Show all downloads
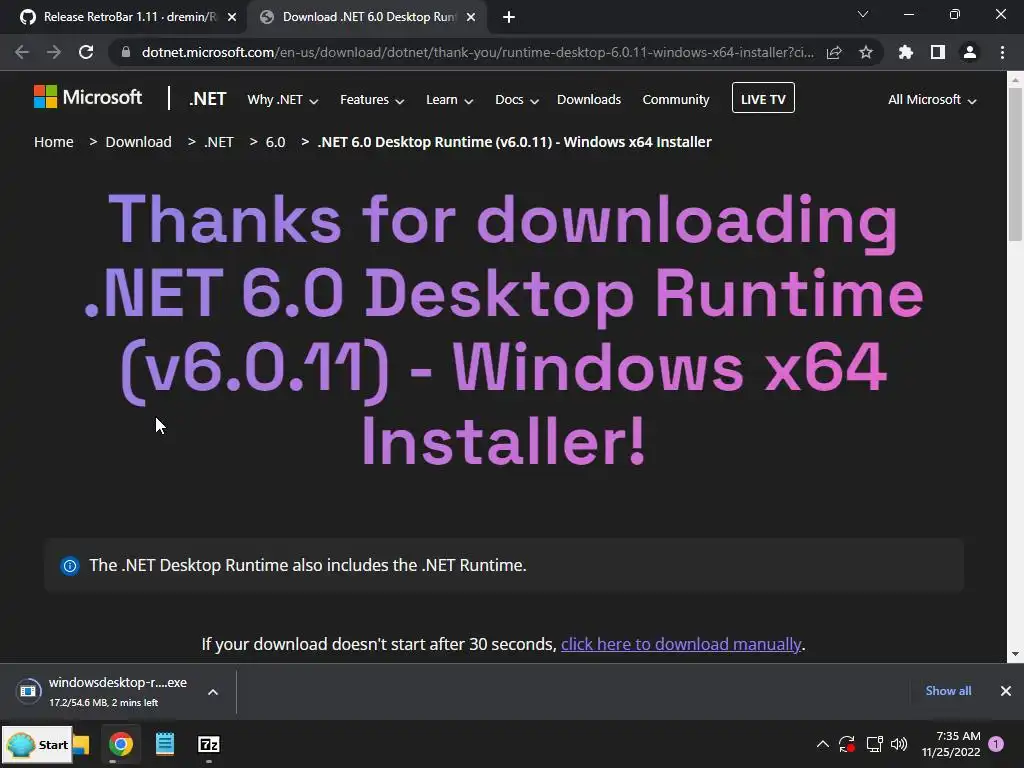 [x=948, y=691]
